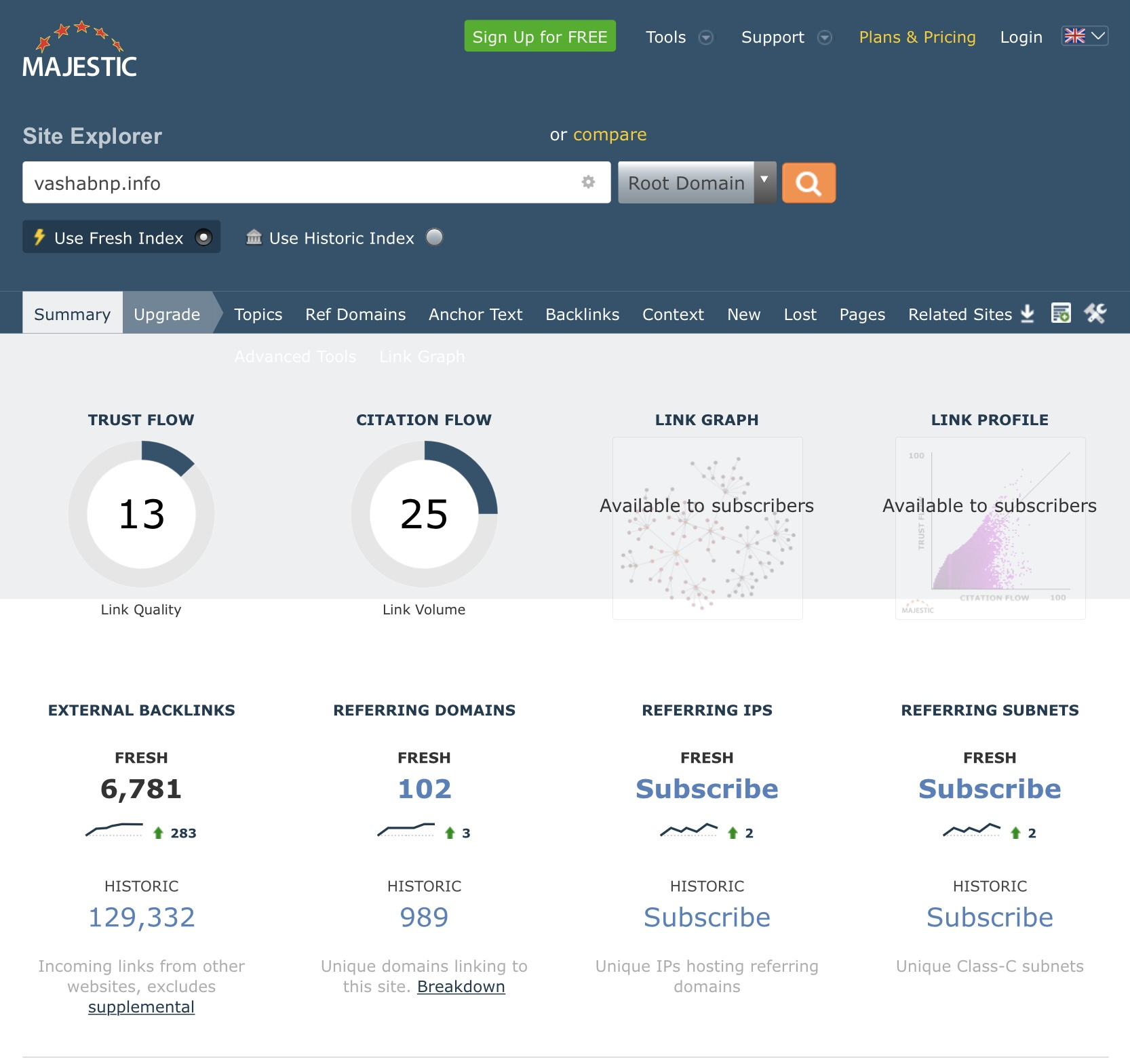The height and width of the screenshot is (1064, 1130).
Task: View the Lost links tab
Action: pyautogui.click(x=800, y=314)
